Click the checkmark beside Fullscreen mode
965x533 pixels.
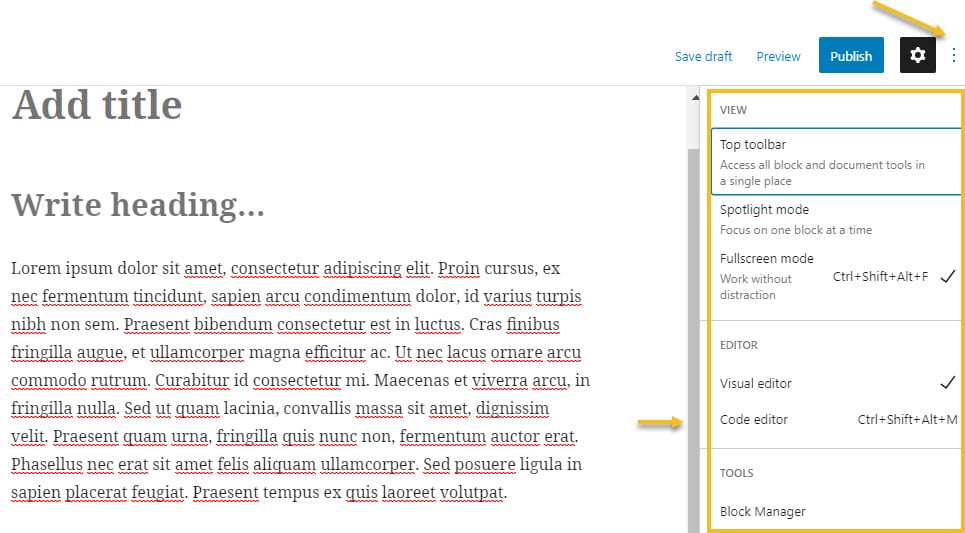pyautogui.click(x=948, y=277)
